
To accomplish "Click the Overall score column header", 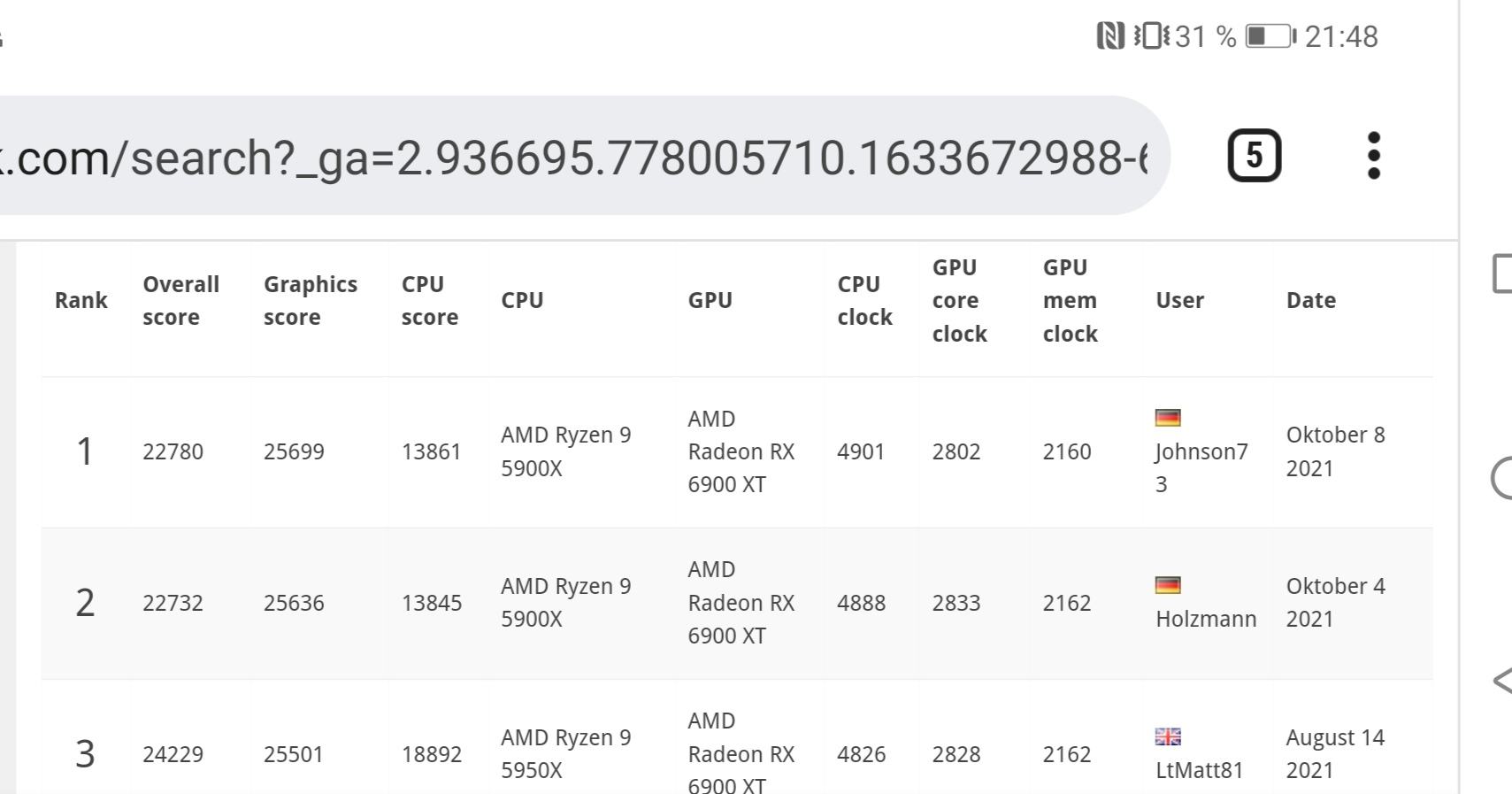I will point(180,301).
